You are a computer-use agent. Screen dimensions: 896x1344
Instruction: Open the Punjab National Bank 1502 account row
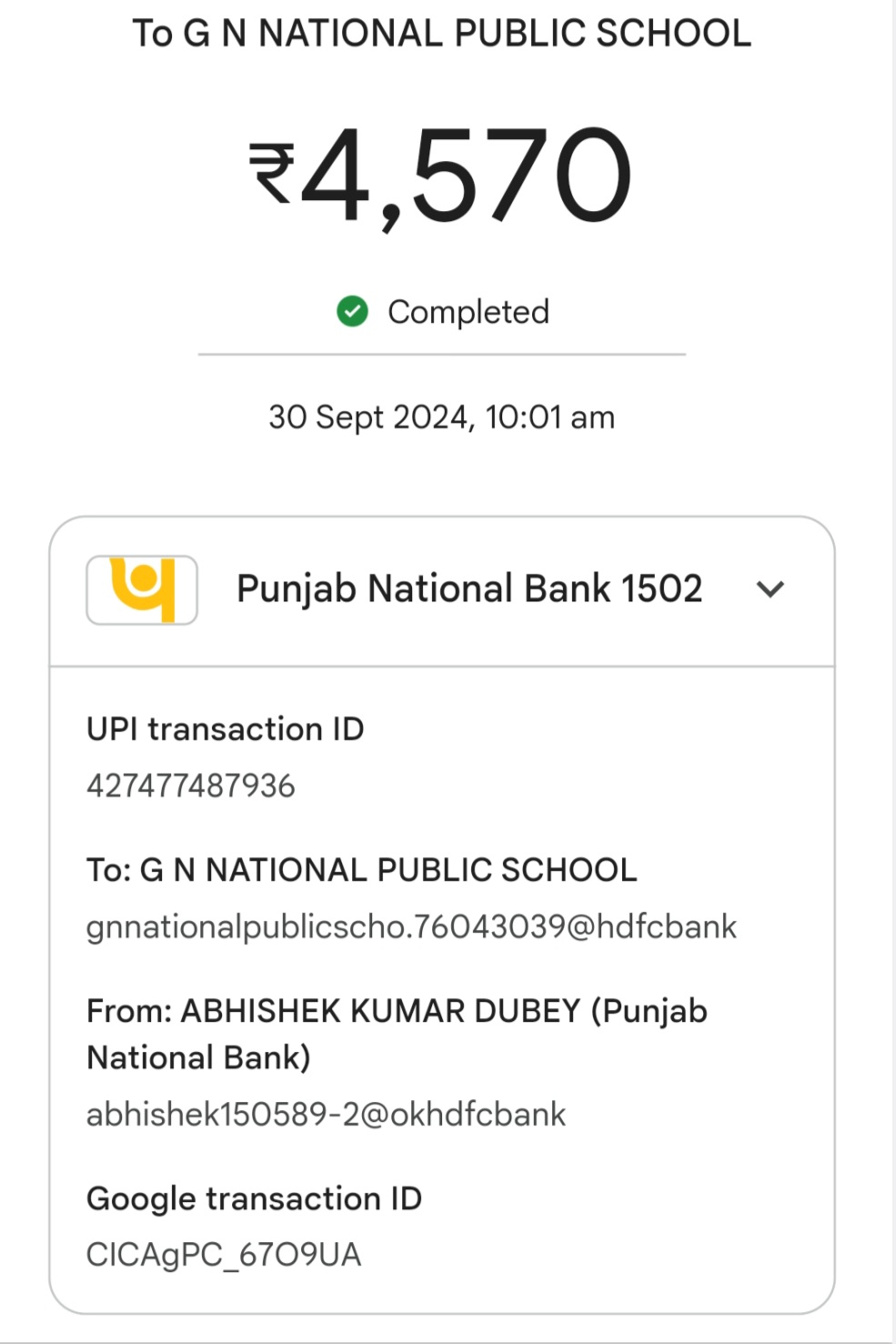[442, 591]
